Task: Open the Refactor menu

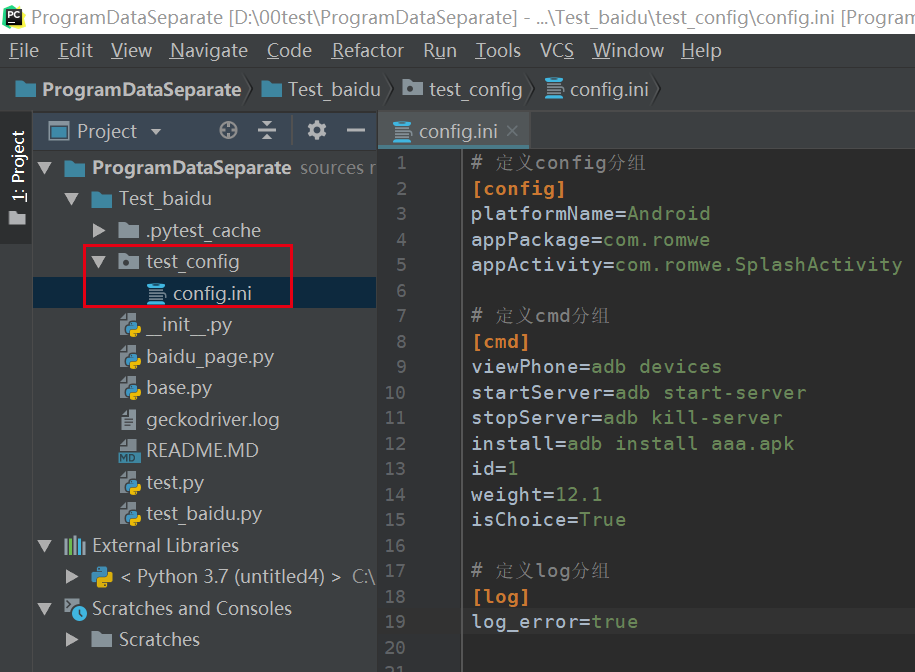Action: coord(367,50)
